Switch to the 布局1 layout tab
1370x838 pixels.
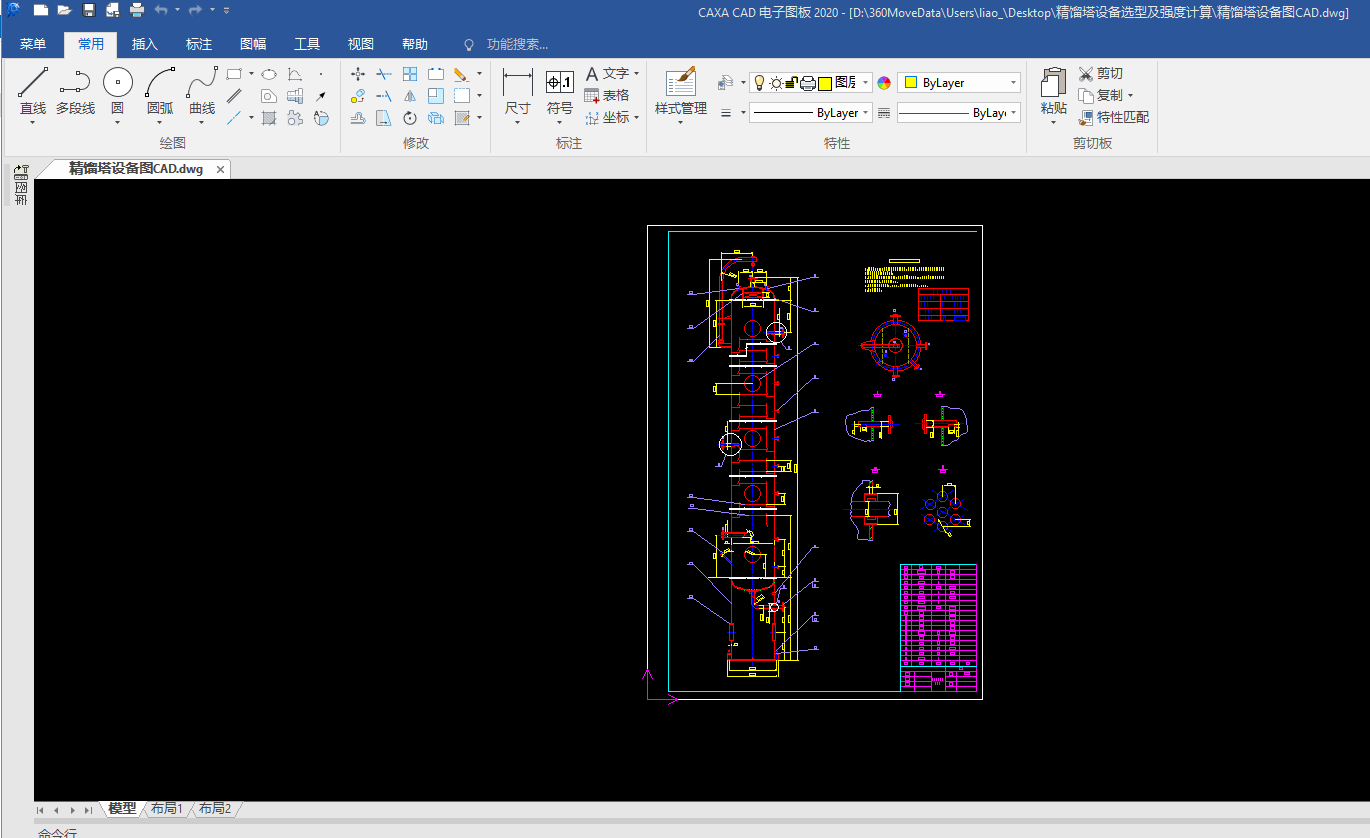point(166,808)
